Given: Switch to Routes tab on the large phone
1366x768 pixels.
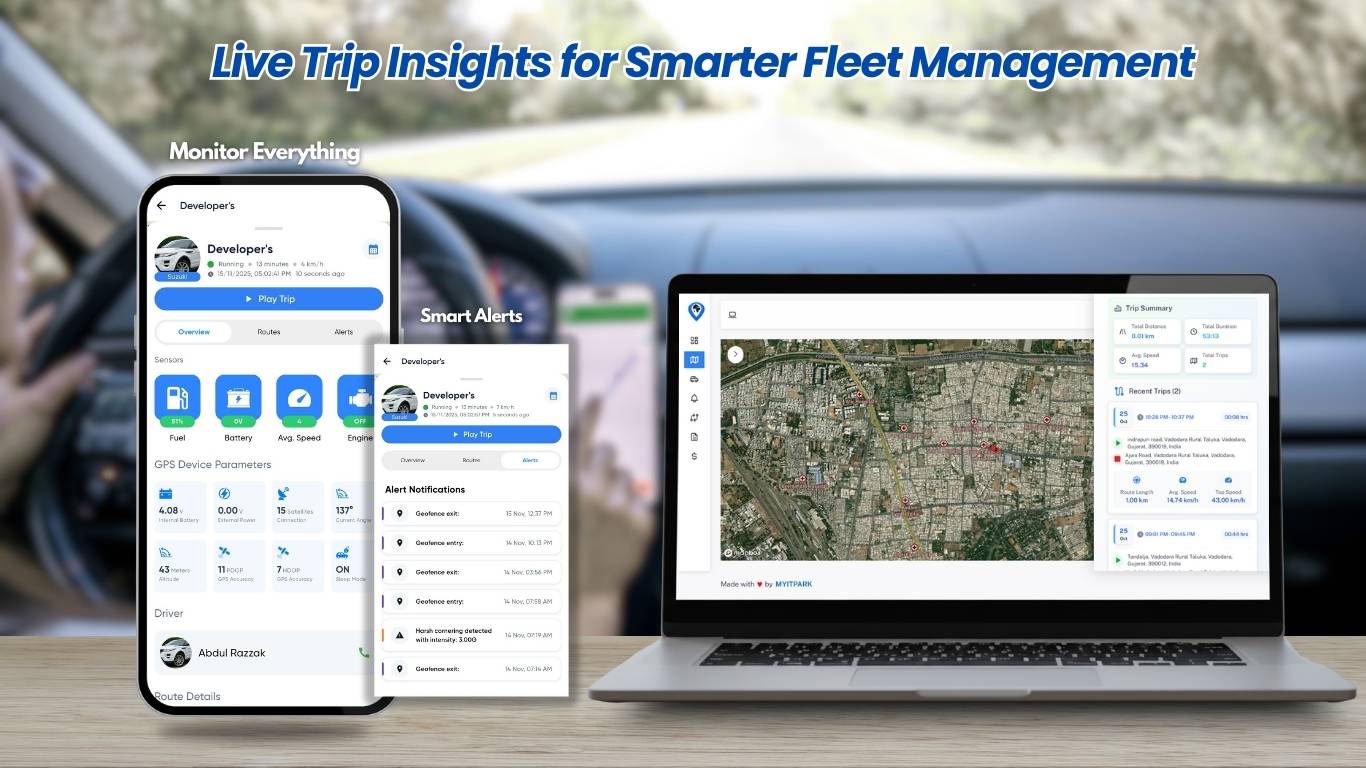Looking at the screenshot, I should tap(269, 332).
